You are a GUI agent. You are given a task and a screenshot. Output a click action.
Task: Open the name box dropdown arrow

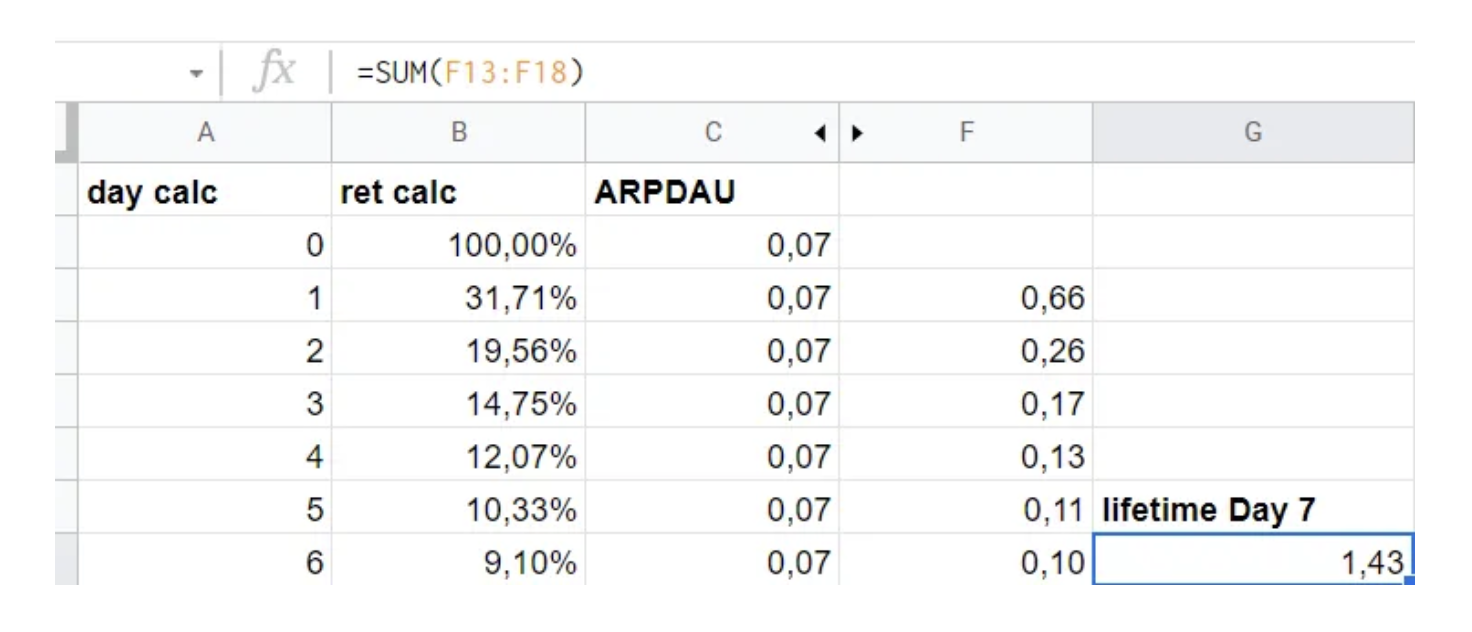coord(196,75)
